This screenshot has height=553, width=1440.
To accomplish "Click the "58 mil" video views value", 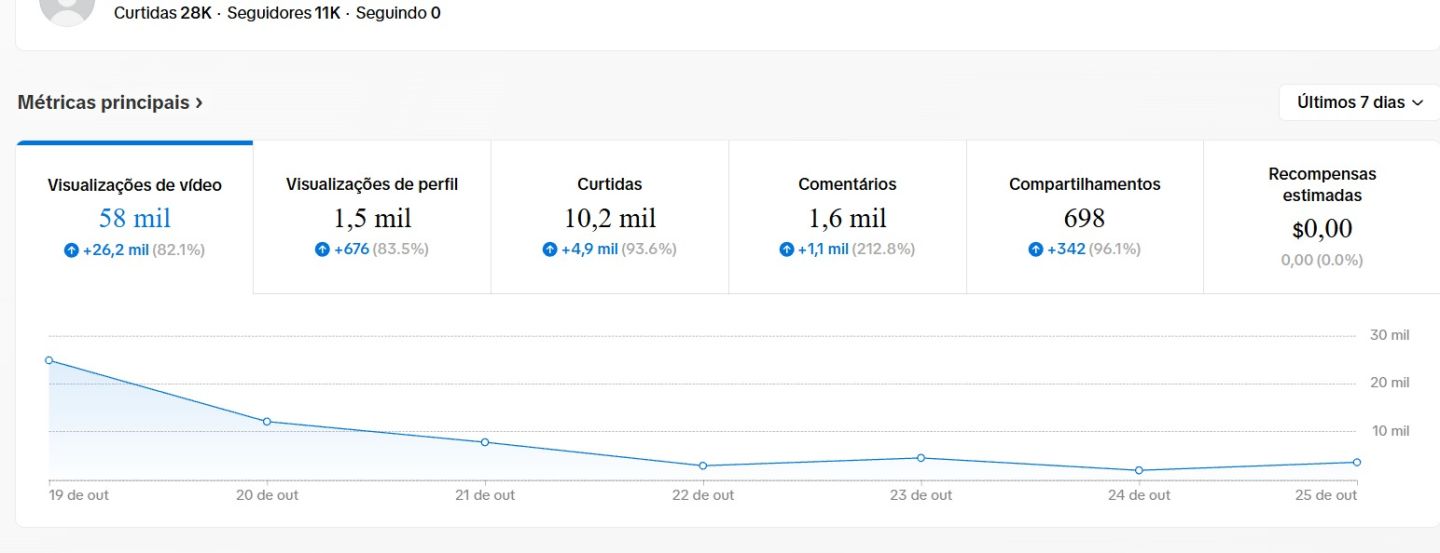I will pyautogui.click(x=135, y=218).
